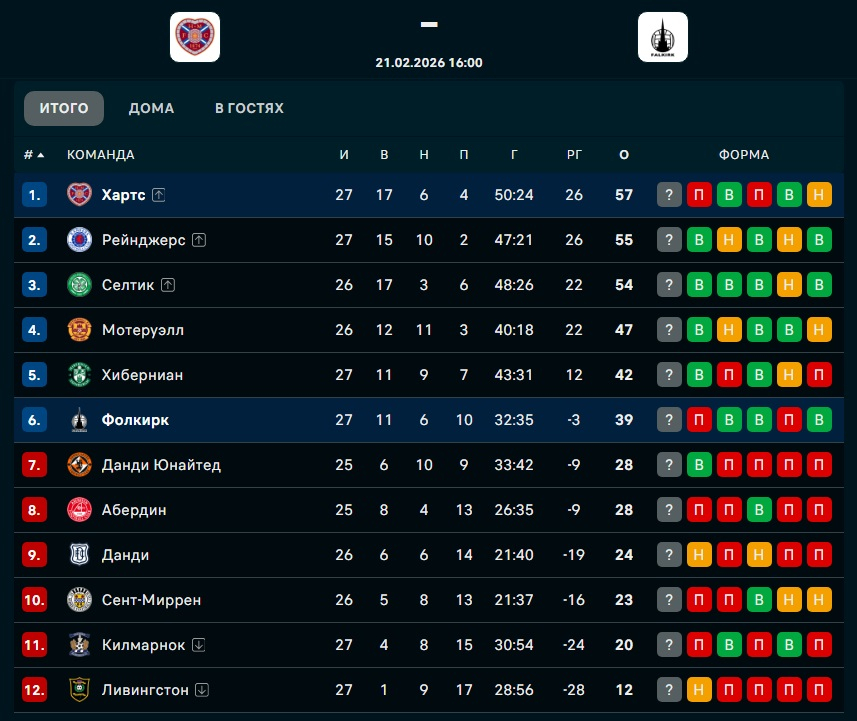Switch to the В ГОСТЯХ tab
Image resolution: width=857 pixels, height=721 pixels.
[249, 108]
